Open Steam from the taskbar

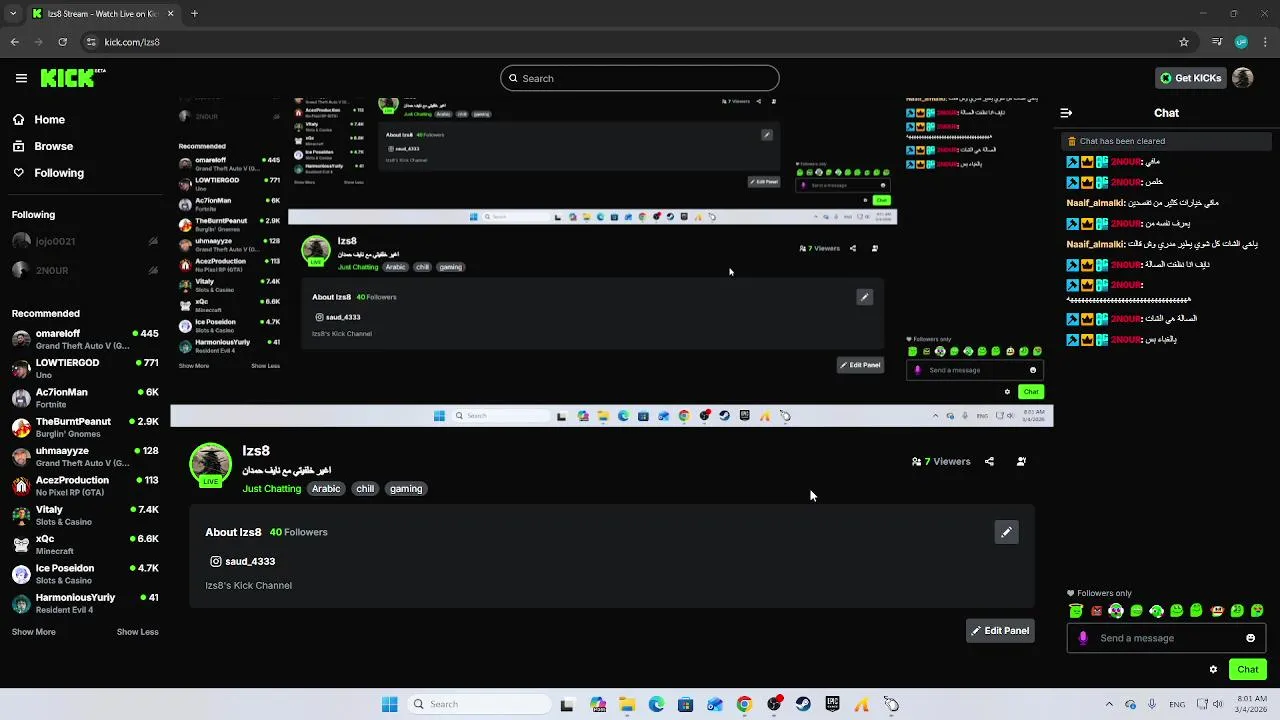click(x=803, y=704)
